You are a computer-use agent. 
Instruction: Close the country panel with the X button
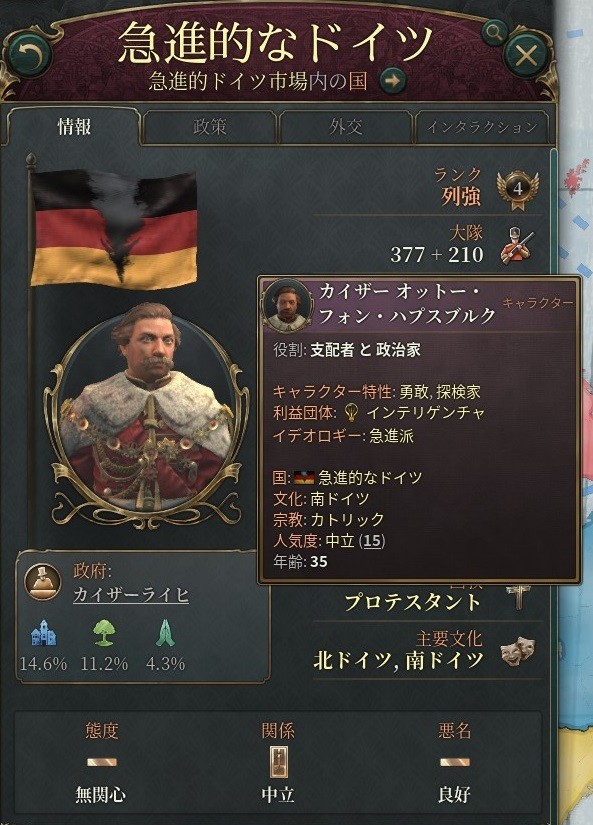(526, 55)
